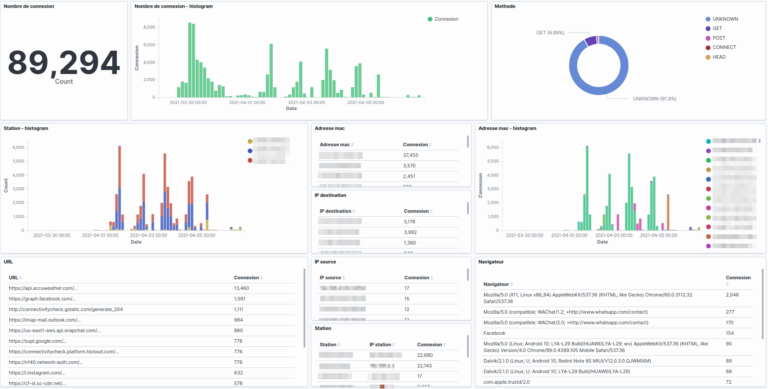Sort the IP source column
Screen dimensions: 768x389
(x=332, y=278)
